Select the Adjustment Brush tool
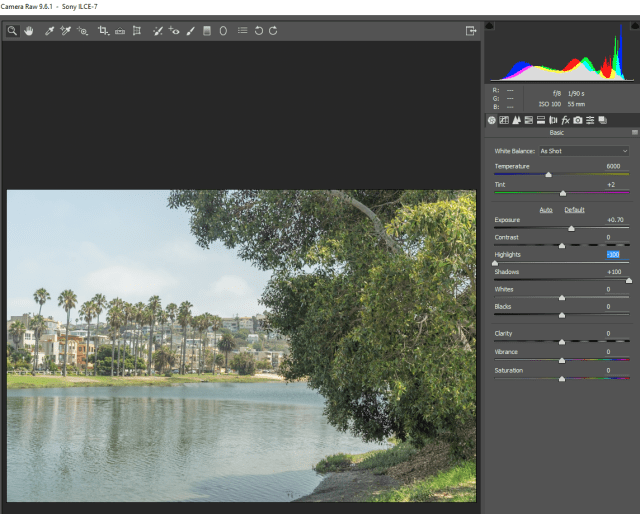 coord(190,31)
